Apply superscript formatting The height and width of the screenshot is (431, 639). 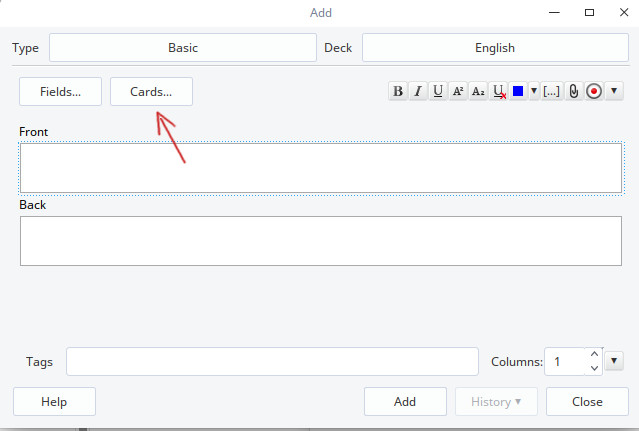coord(458,91)
